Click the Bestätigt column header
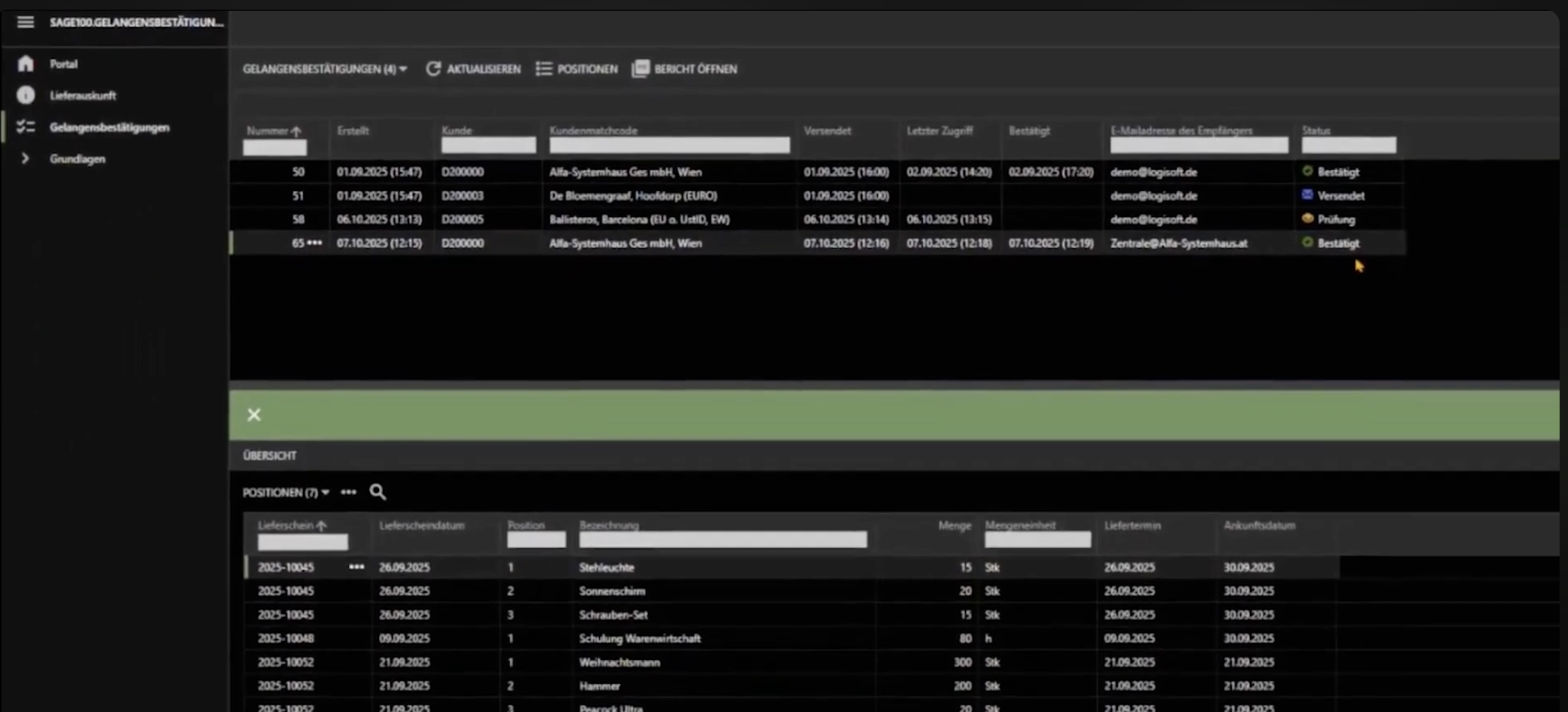 [x=1029, y=130]
